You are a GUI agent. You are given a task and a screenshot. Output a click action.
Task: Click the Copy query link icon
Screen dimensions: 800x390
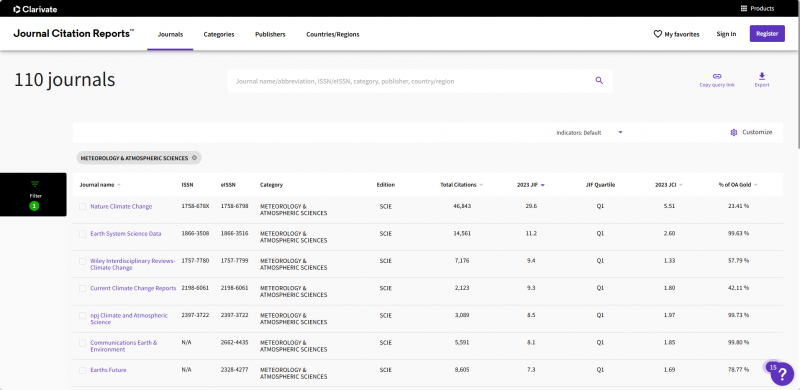tap(717, 76)
